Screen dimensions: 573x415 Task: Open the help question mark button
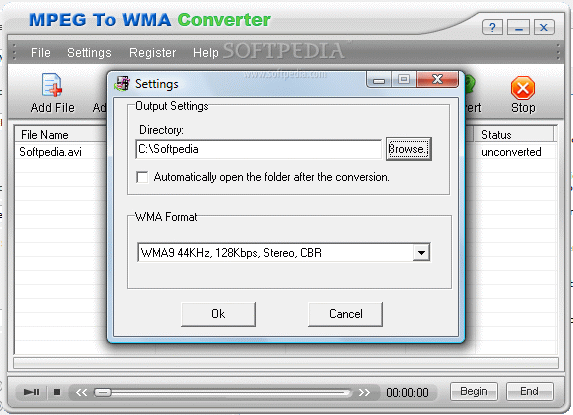pos(492,27)
